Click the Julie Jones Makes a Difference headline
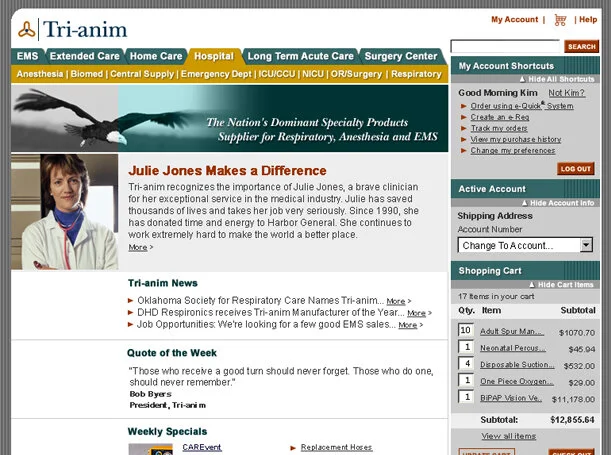 pos(227,171)
